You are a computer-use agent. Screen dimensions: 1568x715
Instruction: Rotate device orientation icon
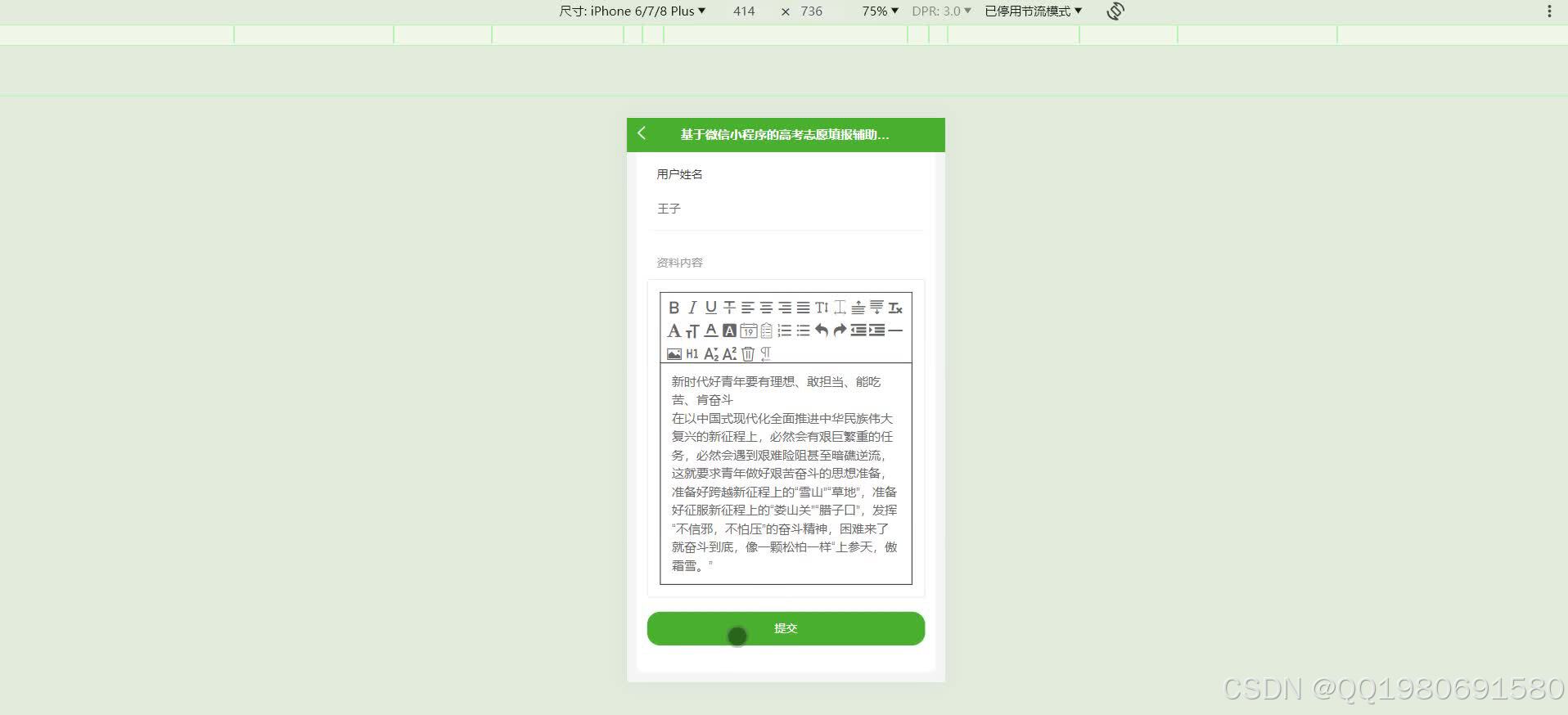(1115, 11)
